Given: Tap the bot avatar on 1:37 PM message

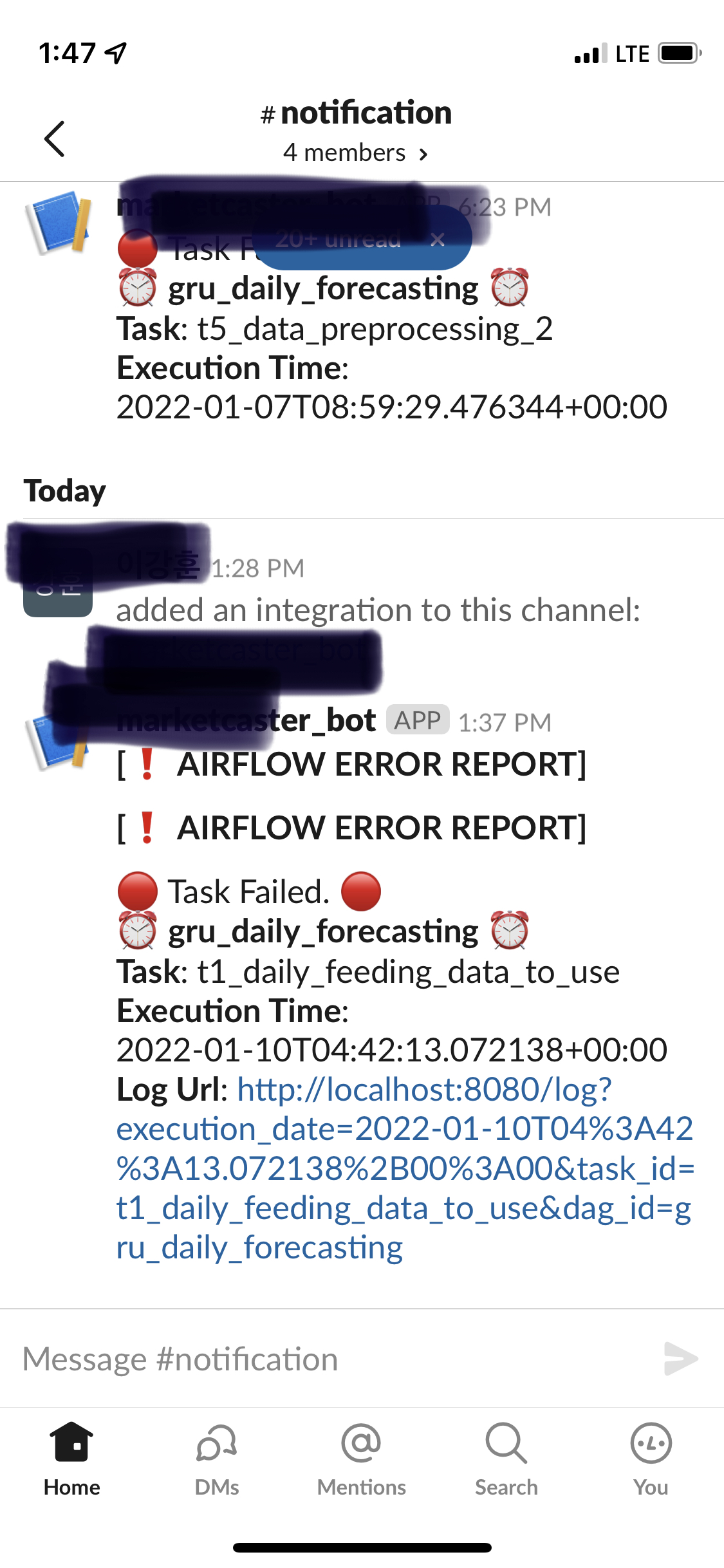Looking at the screenshot, I should [x=58, y=740].
